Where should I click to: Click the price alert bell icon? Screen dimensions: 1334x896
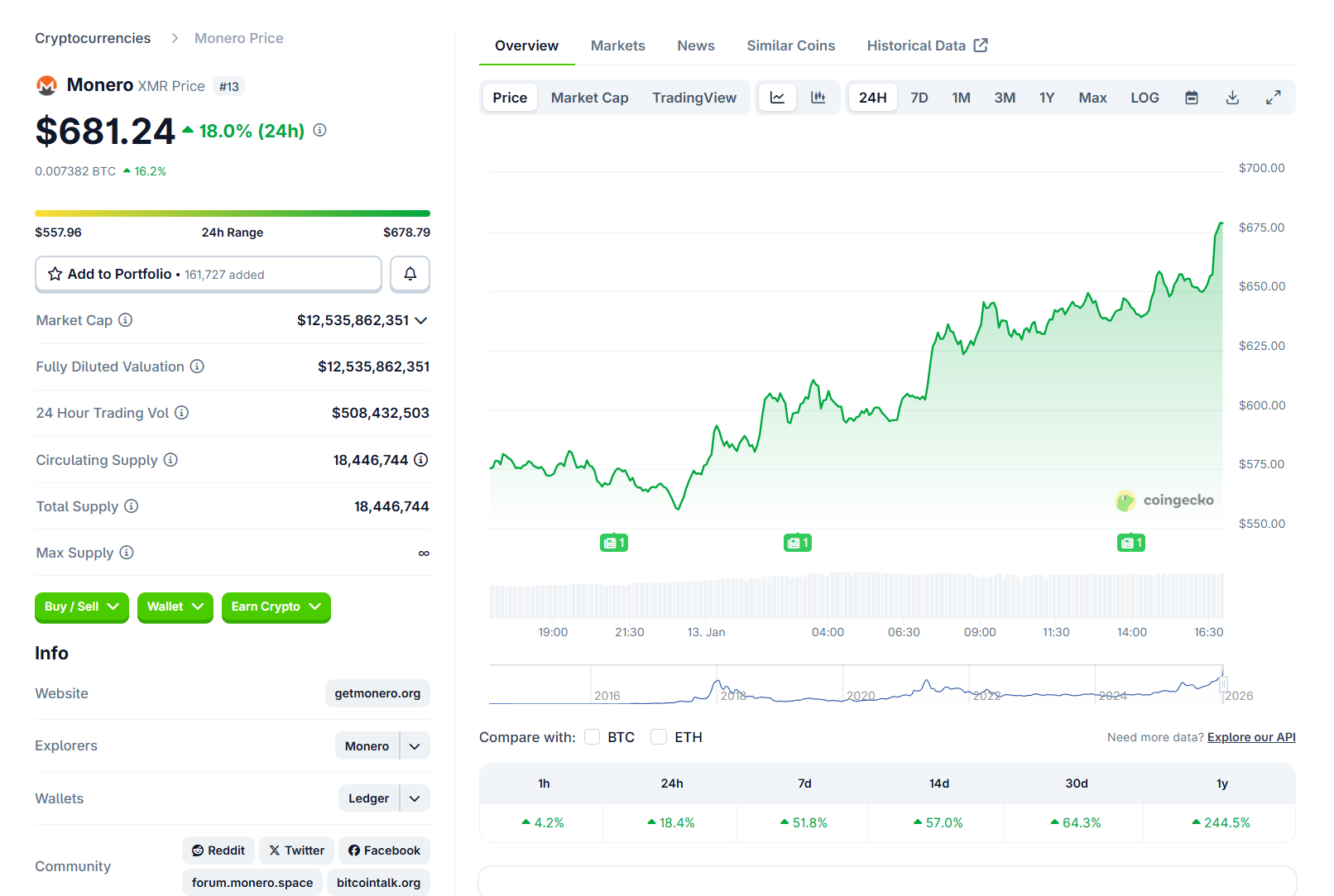(x=410, y=274)
